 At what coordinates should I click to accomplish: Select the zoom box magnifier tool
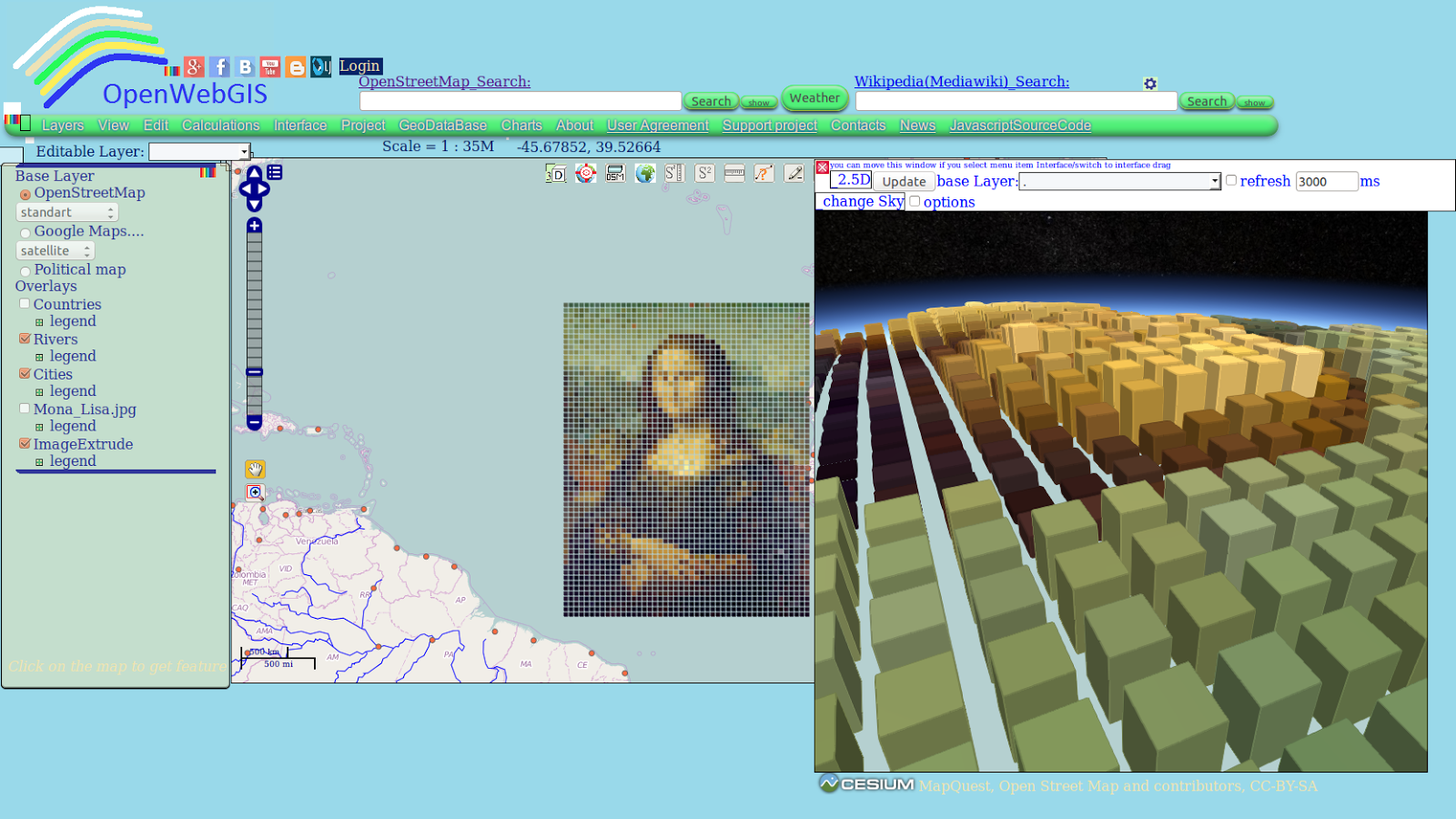[x=255, y=492]
